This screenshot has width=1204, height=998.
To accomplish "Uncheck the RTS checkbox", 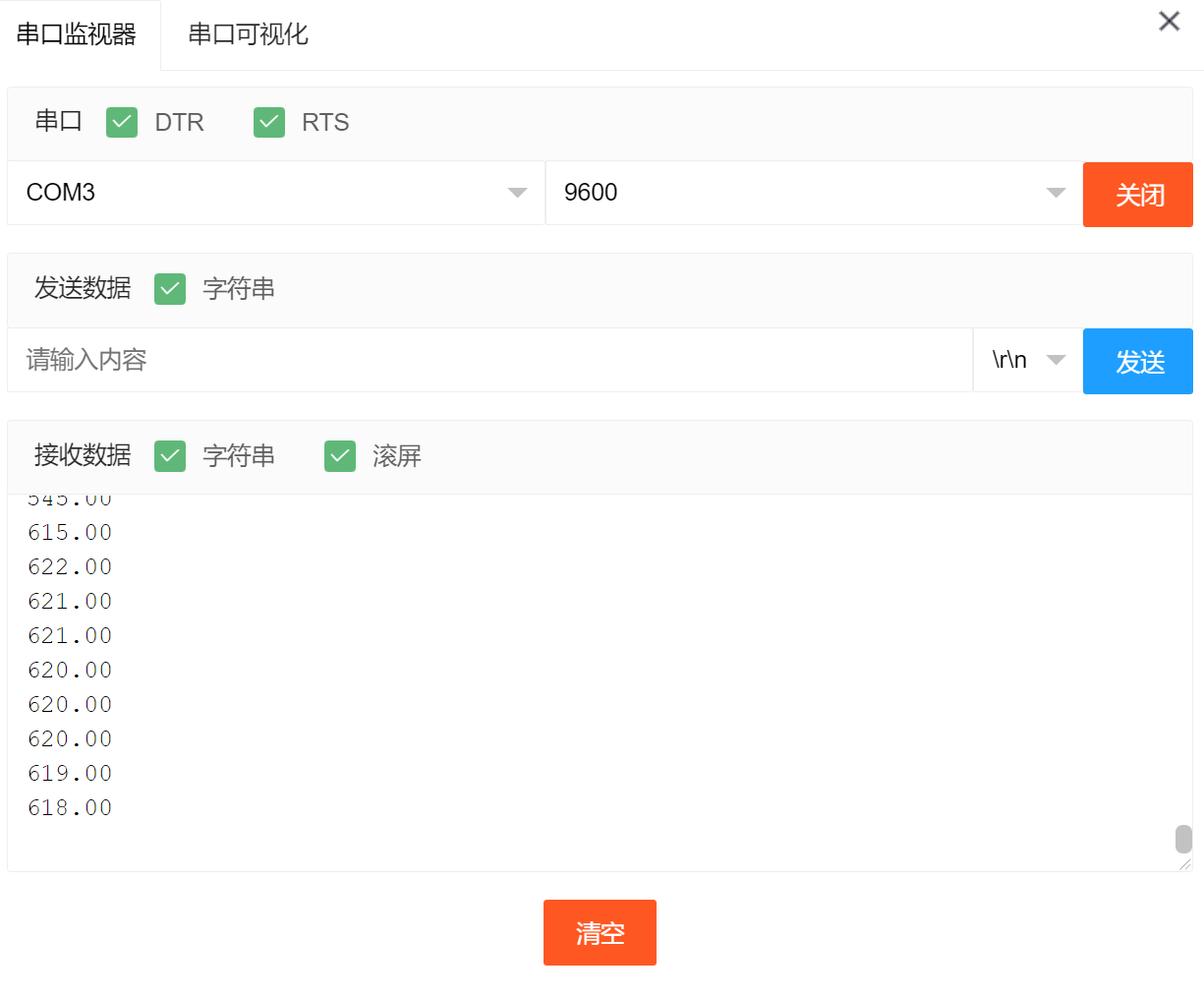I will click(x=269, y=122).
